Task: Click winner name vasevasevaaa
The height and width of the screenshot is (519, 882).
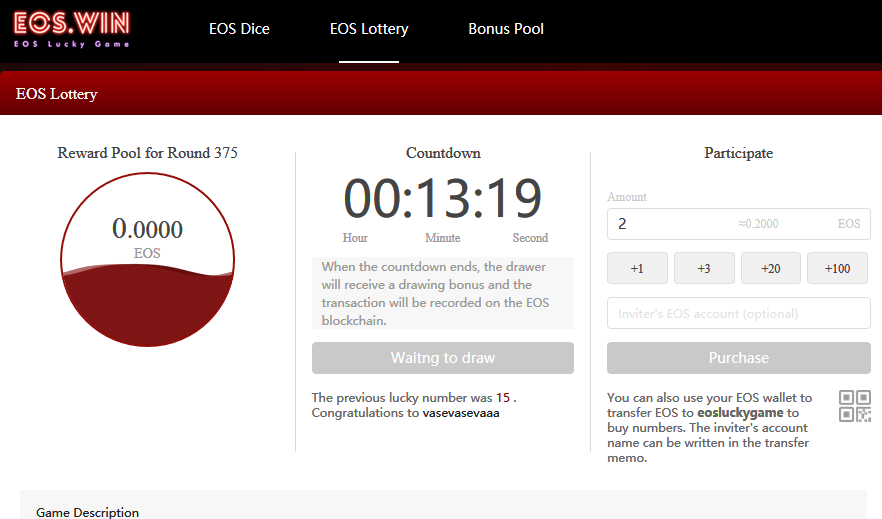Action: (x=461, y=413)
